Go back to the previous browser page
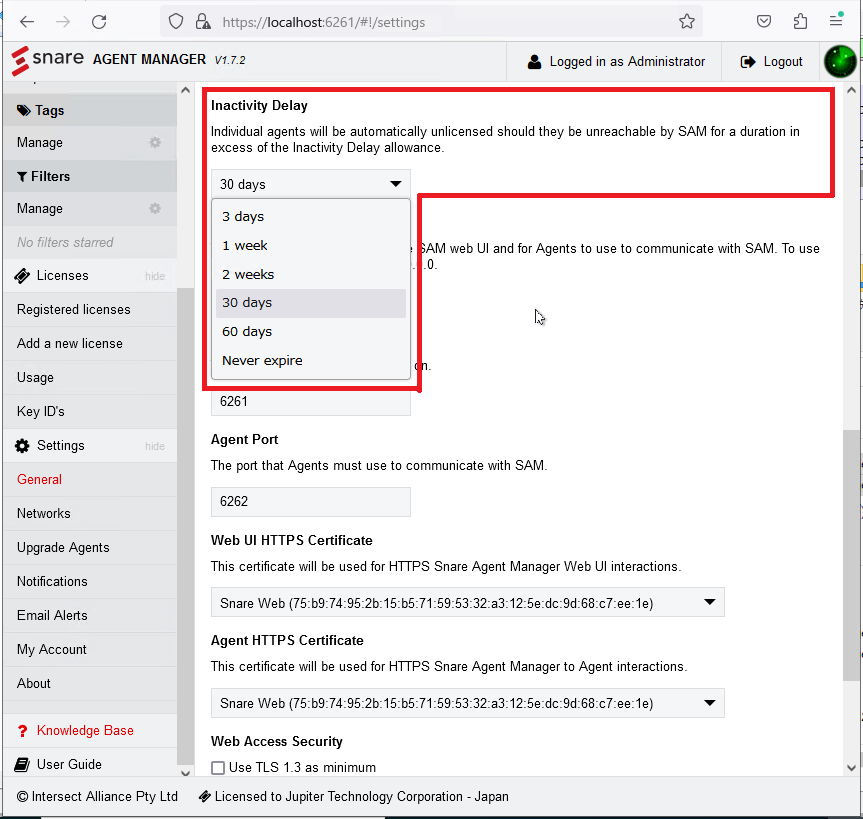The width and height of the screenshot is (863, 819). [27, 22]
